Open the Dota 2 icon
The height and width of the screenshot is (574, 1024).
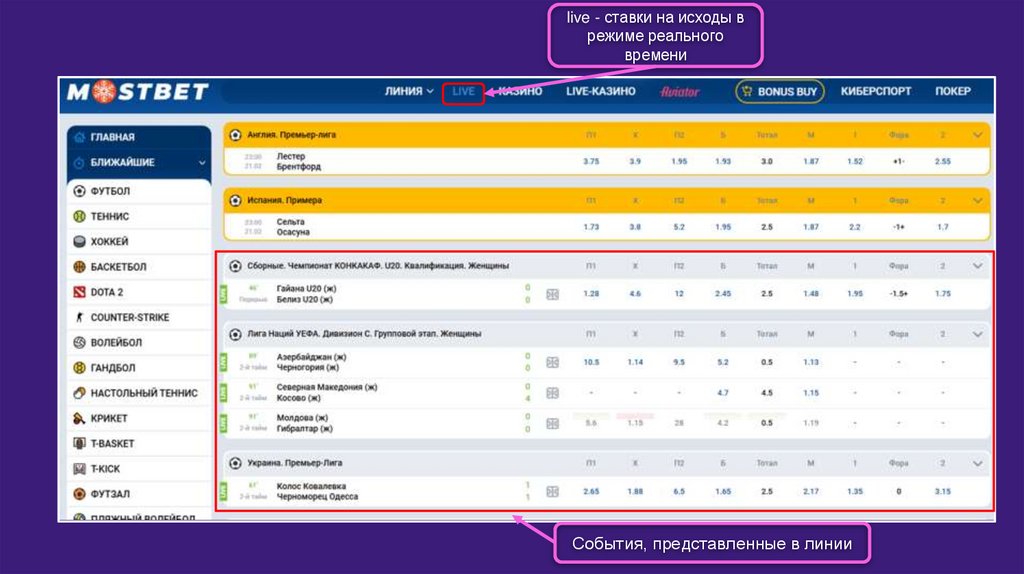point(79,292)
